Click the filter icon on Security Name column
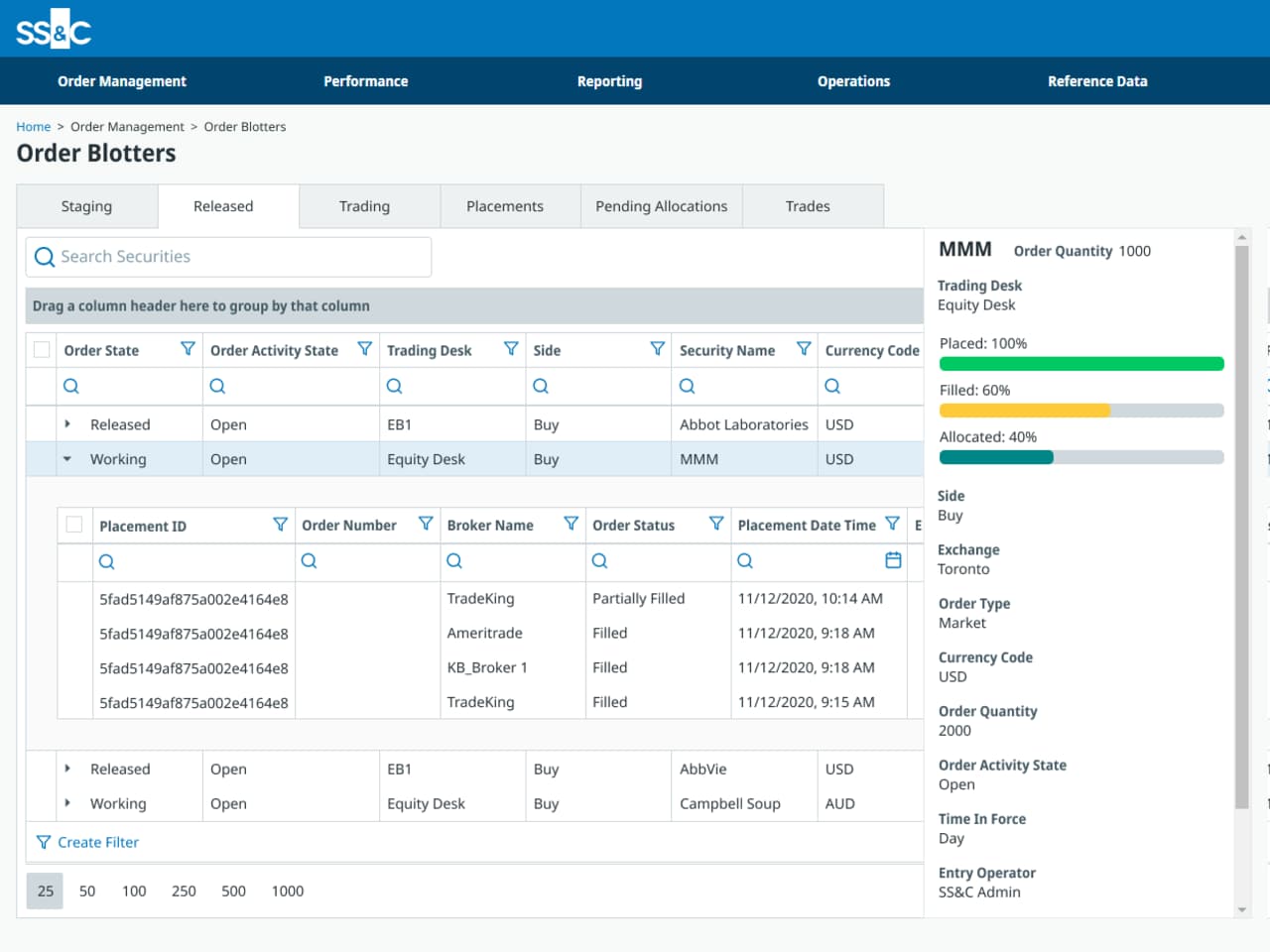The width and height of the screenshot is (1270, 952). tap(804, 349)
